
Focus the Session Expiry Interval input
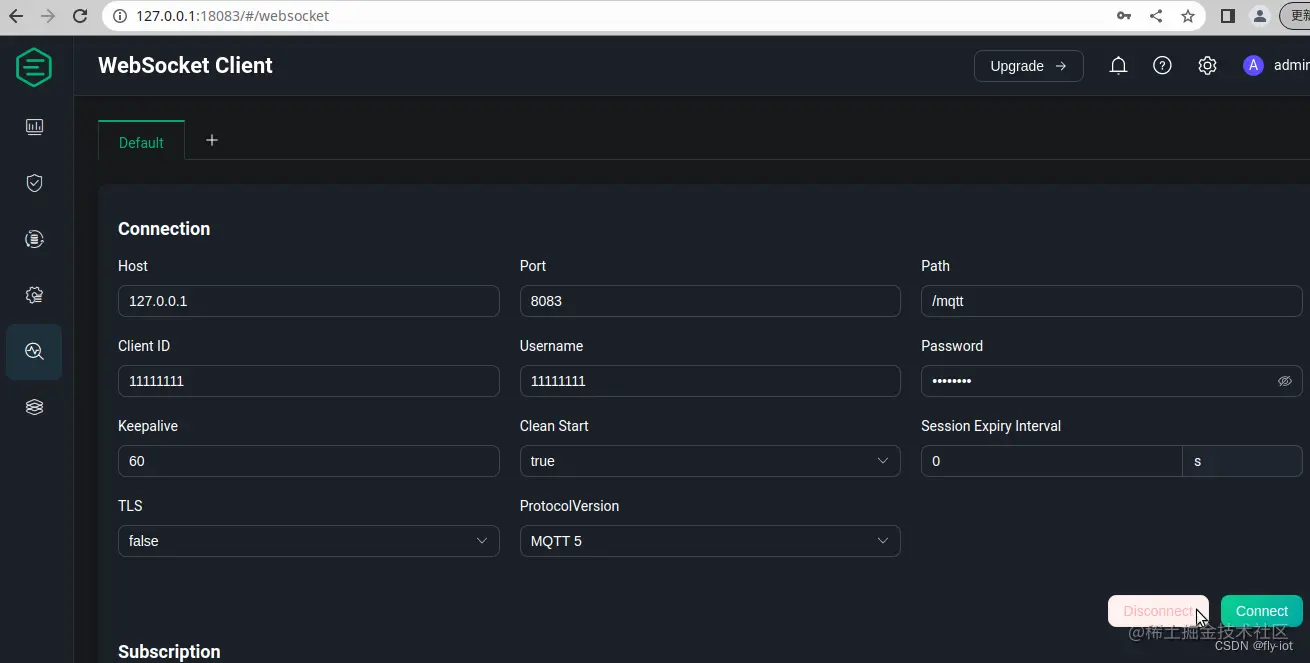(1051, 461)
